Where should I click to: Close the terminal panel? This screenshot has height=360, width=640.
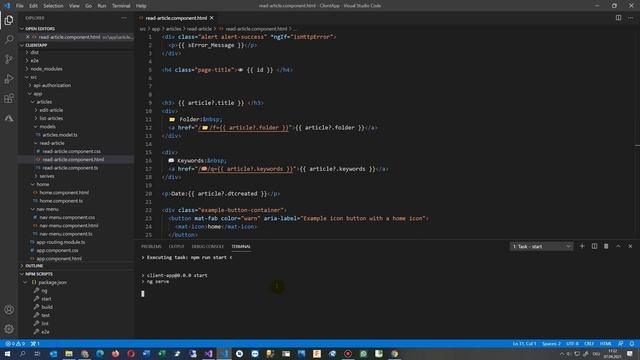(630, 246)
